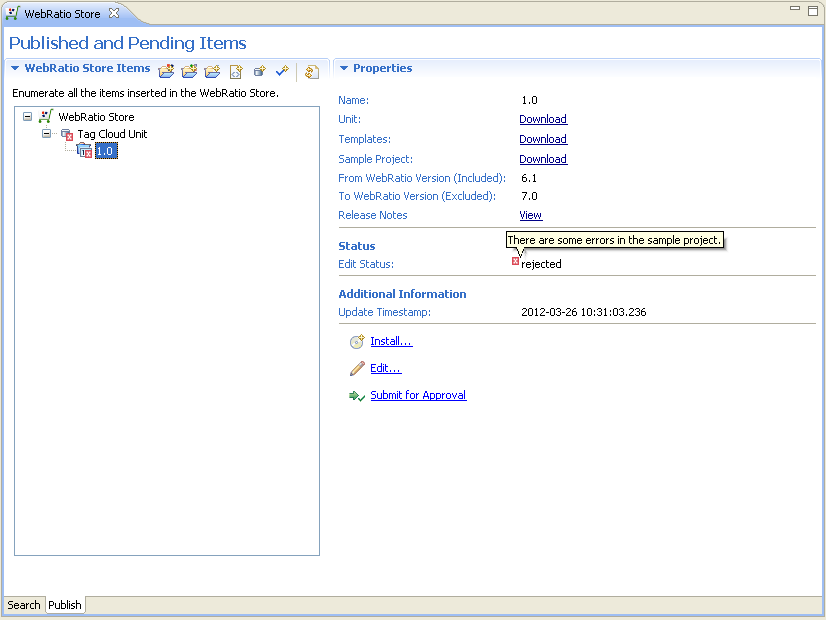826x620 pixels.
Task: Click the second new-folder icon with green badge
Action: coord(190,71)
